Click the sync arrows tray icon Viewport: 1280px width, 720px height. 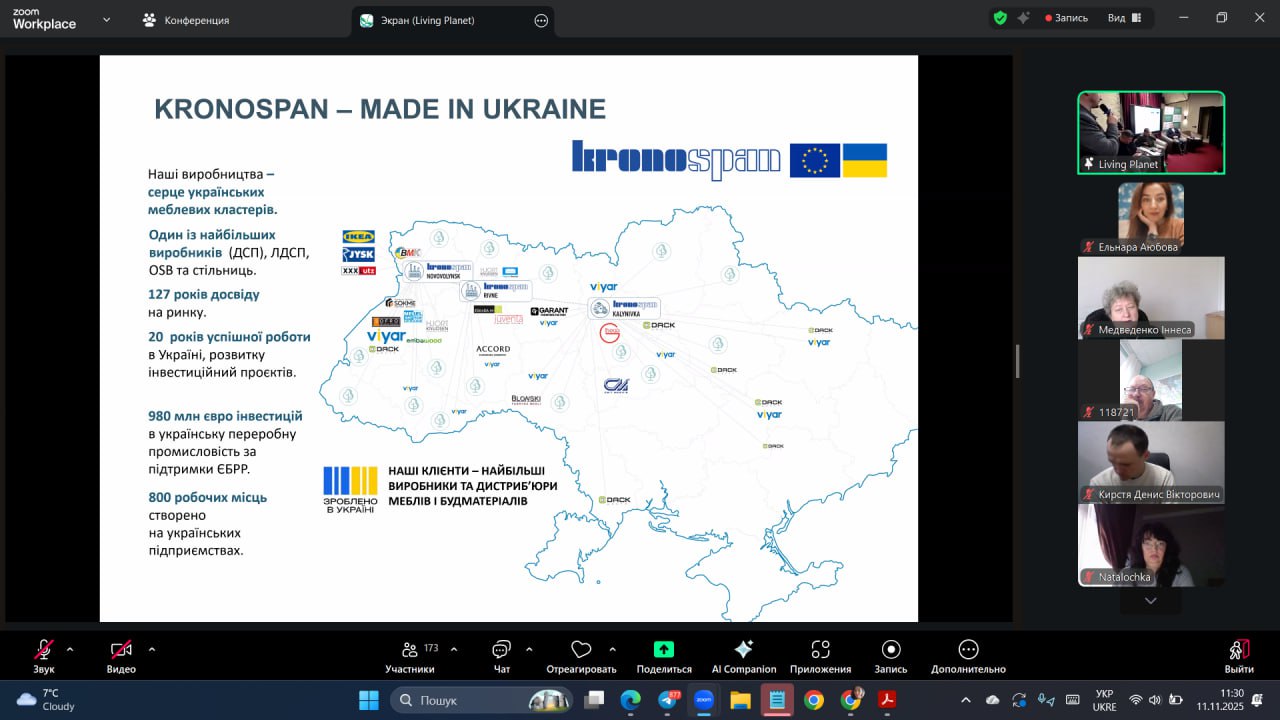pos(1019,700)
